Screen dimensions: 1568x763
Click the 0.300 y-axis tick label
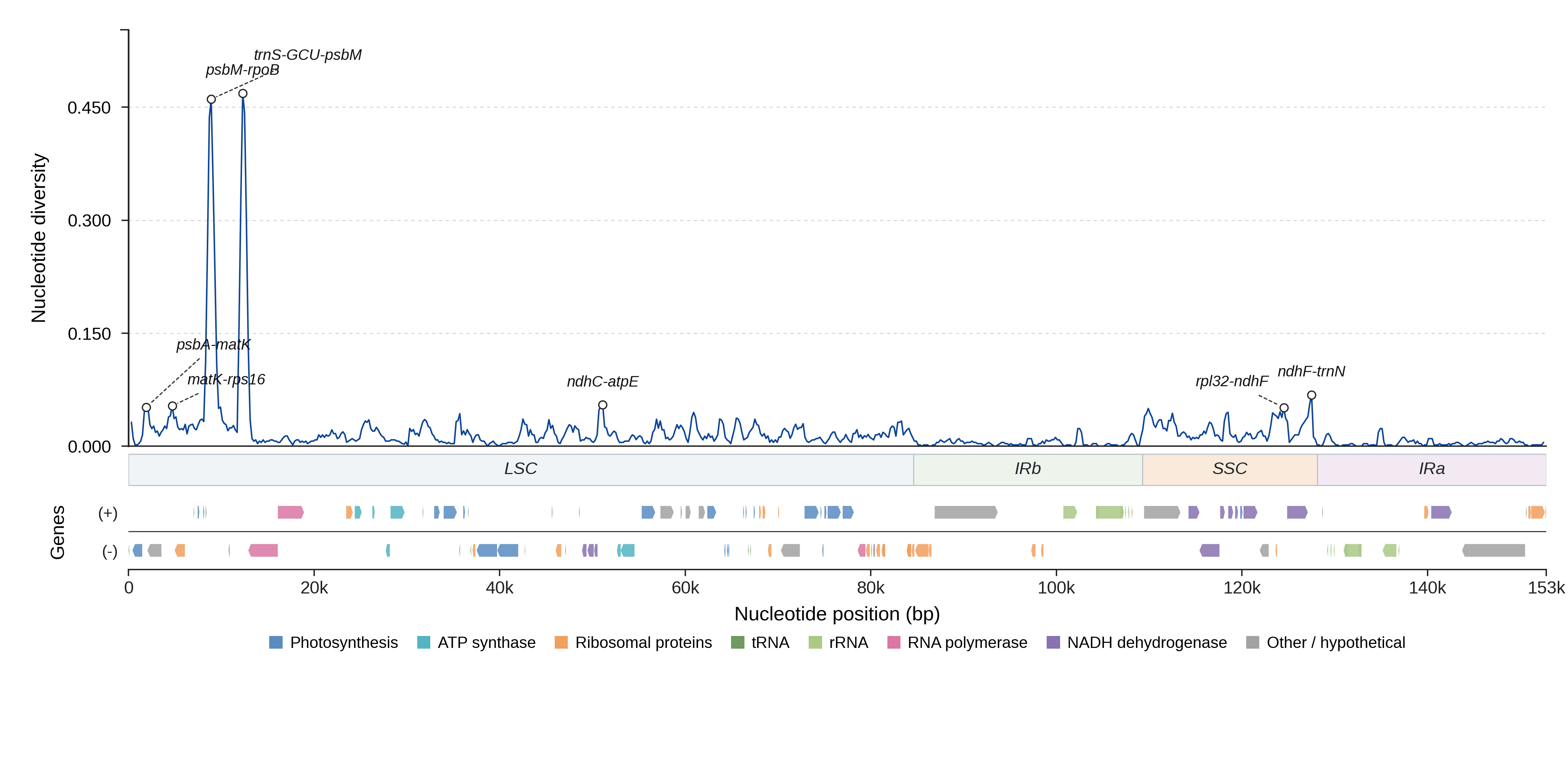point(89,220)
